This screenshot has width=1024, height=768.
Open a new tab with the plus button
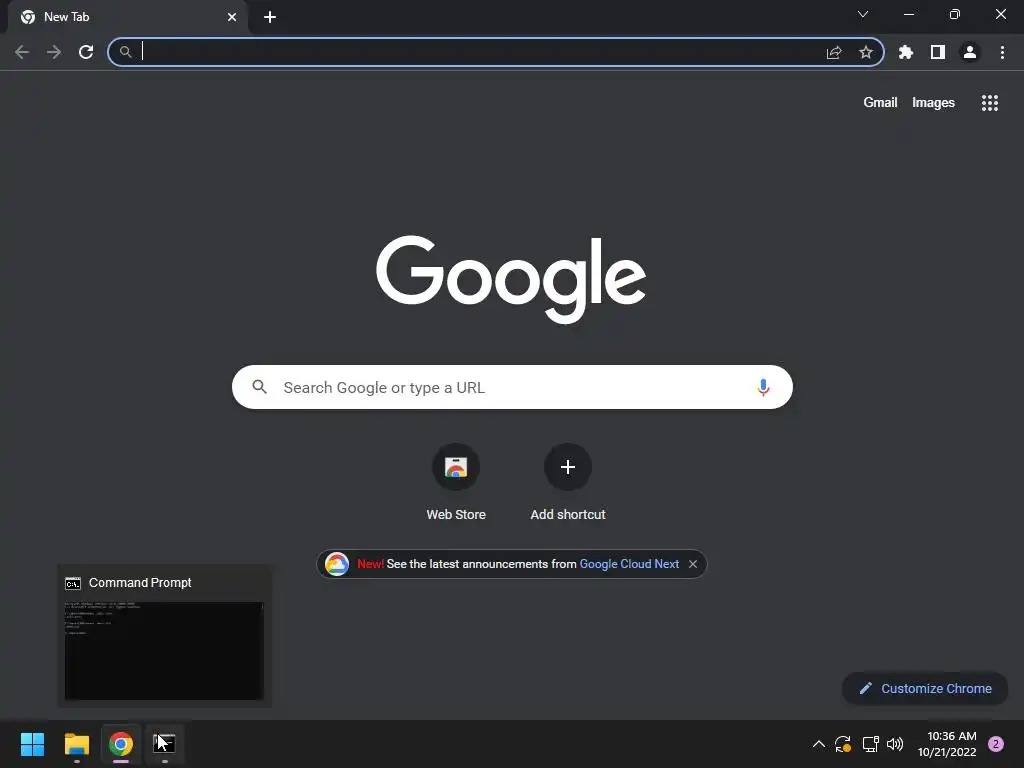[x=270, y=17]
